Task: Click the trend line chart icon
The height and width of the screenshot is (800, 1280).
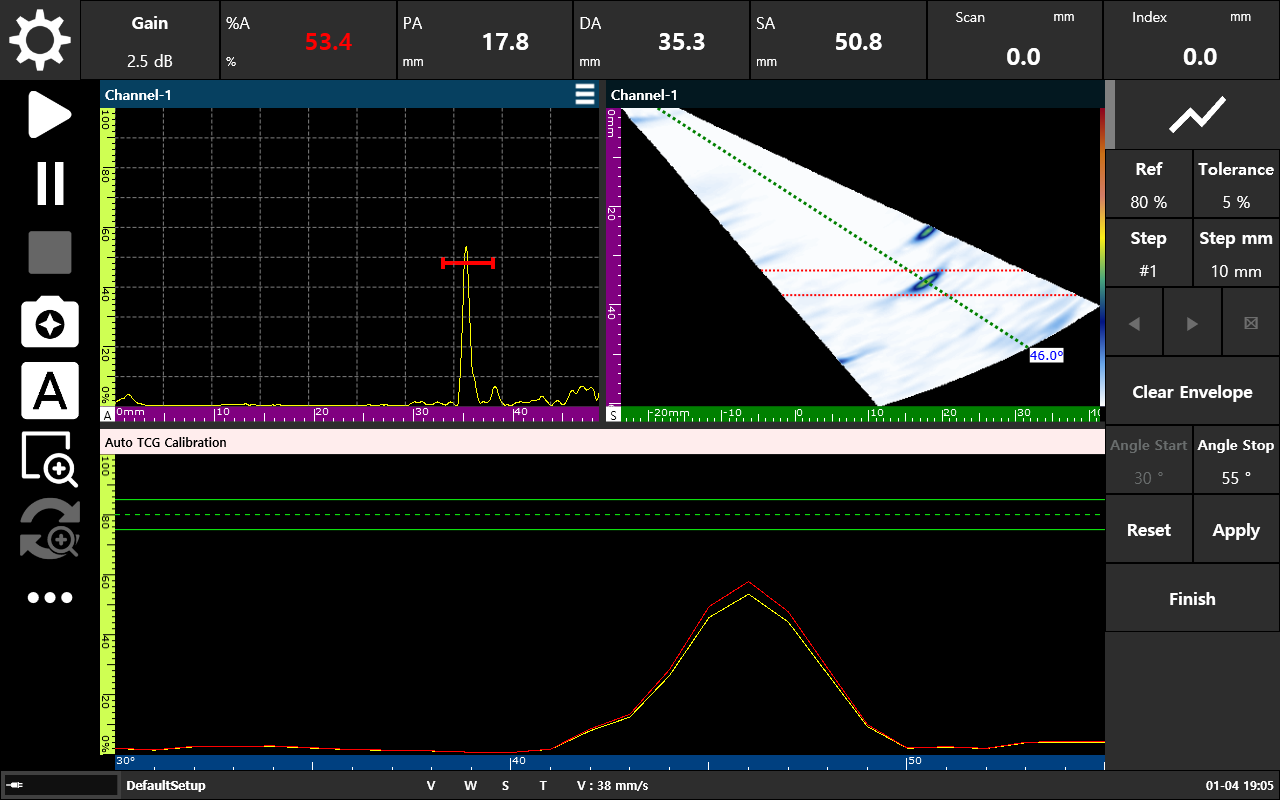Action: [x=1198, y=115]
